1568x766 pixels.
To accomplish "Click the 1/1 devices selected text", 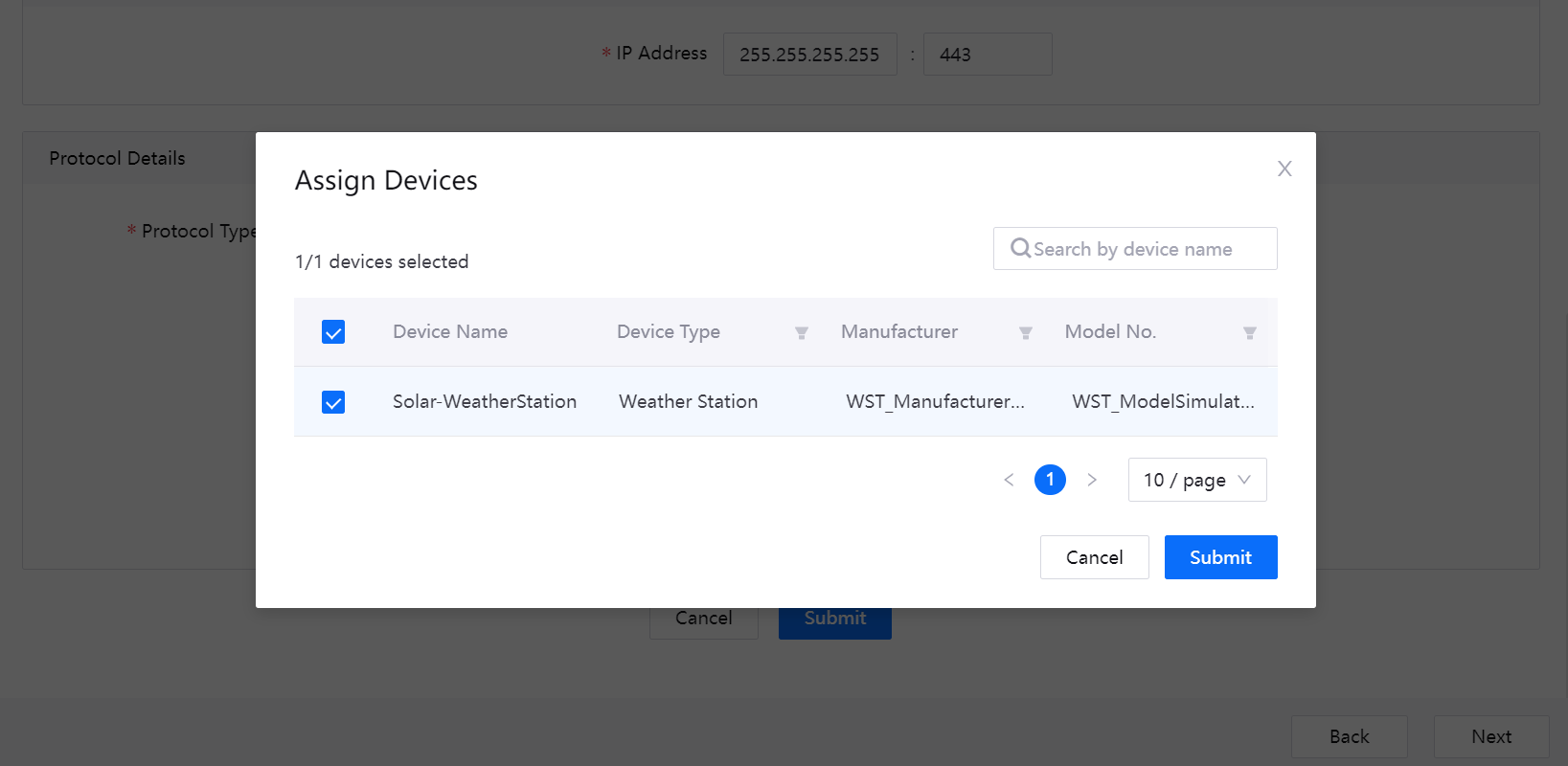I will (x=381, y=261).
